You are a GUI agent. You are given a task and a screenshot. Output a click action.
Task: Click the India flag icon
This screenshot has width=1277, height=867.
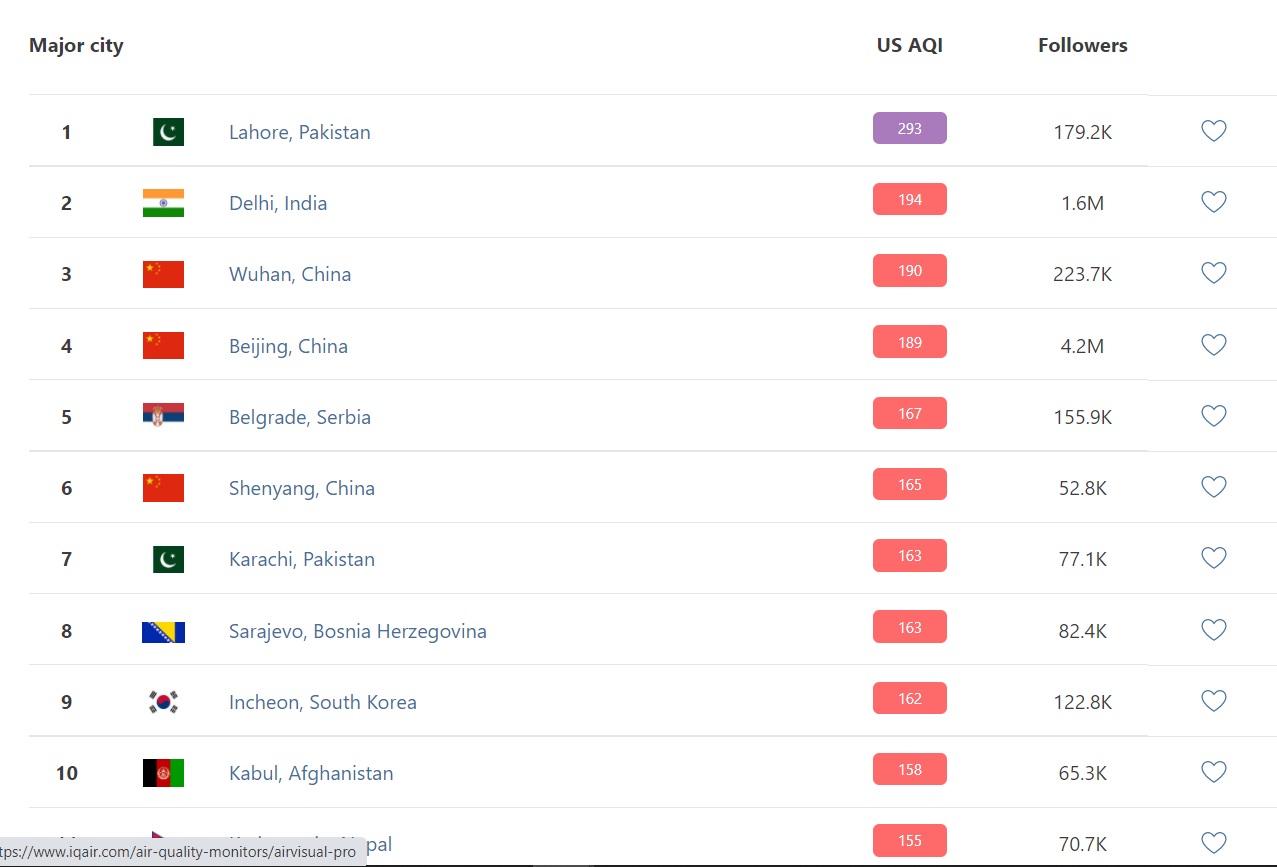(x=163, y=203)
